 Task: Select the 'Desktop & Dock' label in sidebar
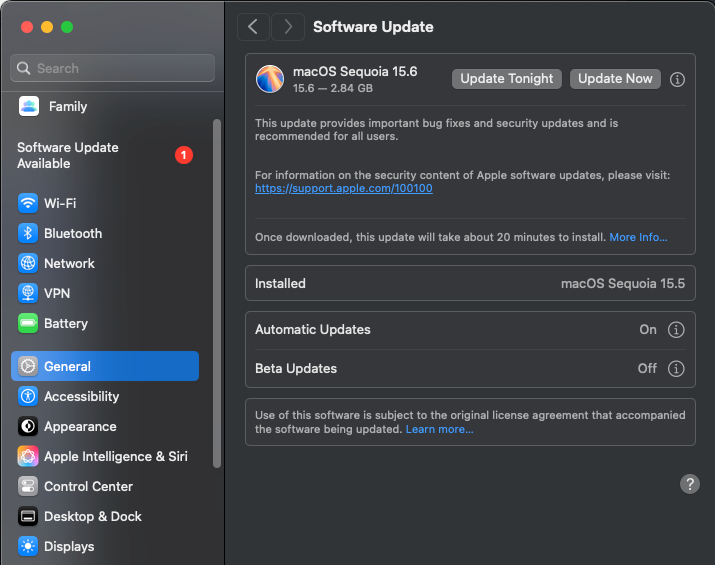(93, 517)
